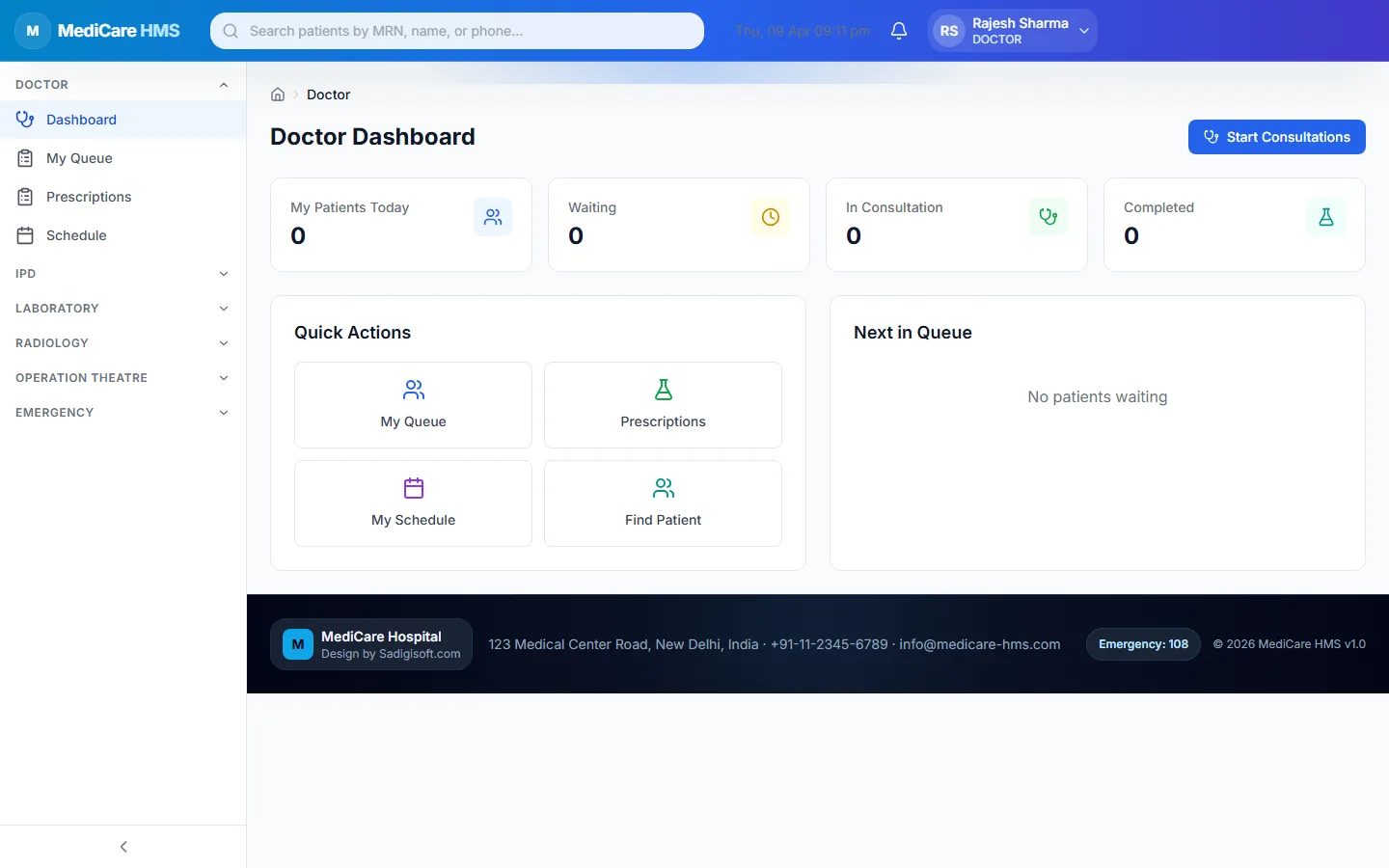Click the Emergency: 108 badge
The image size is (1389, 868).
pos(1143,644)
